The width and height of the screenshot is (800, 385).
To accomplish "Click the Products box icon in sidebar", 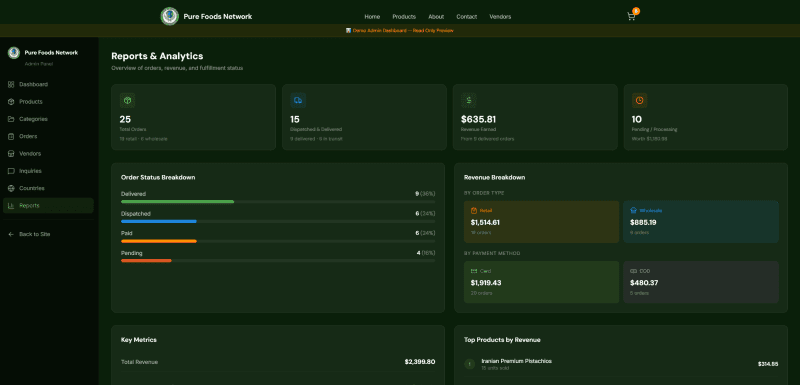I will (11, 102).
